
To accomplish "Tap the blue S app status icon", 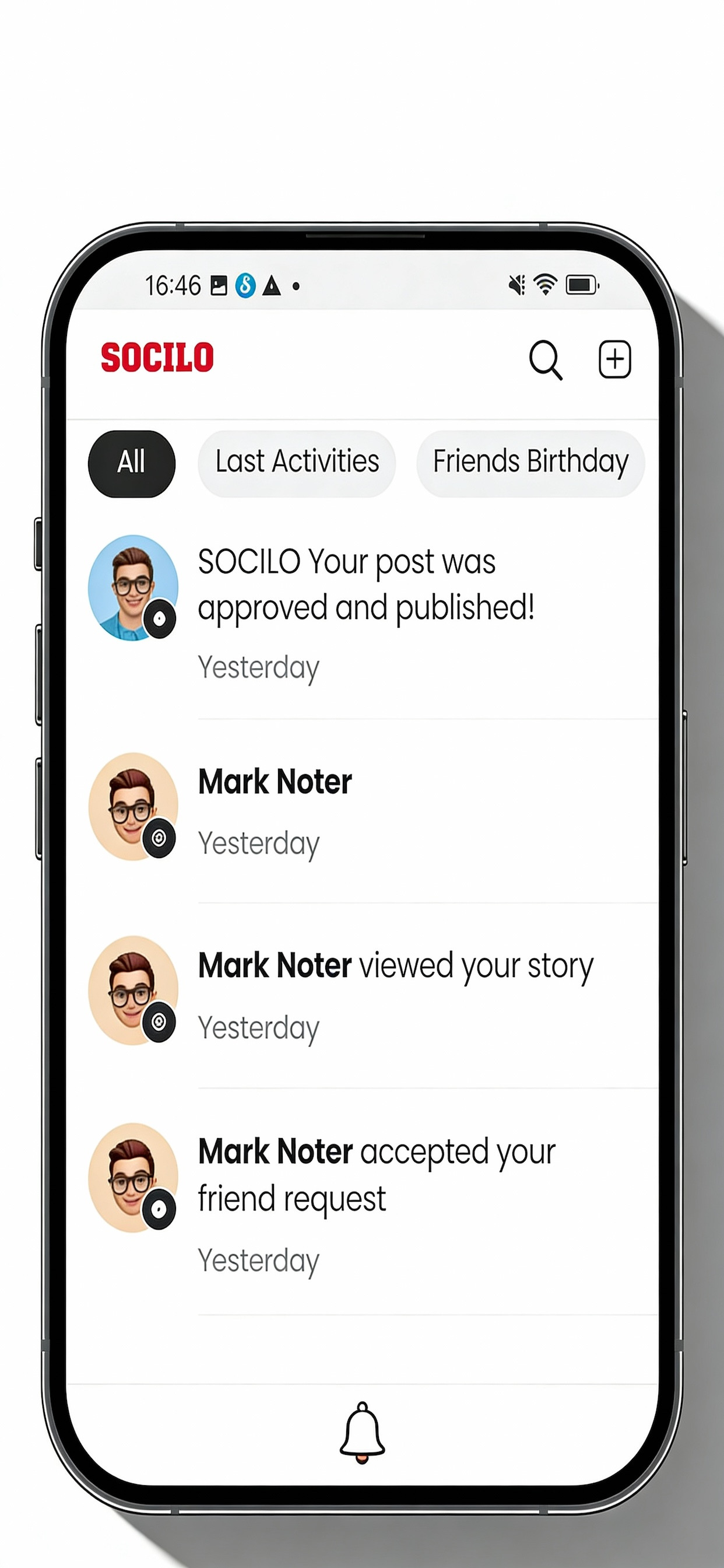I will [245, 285].
